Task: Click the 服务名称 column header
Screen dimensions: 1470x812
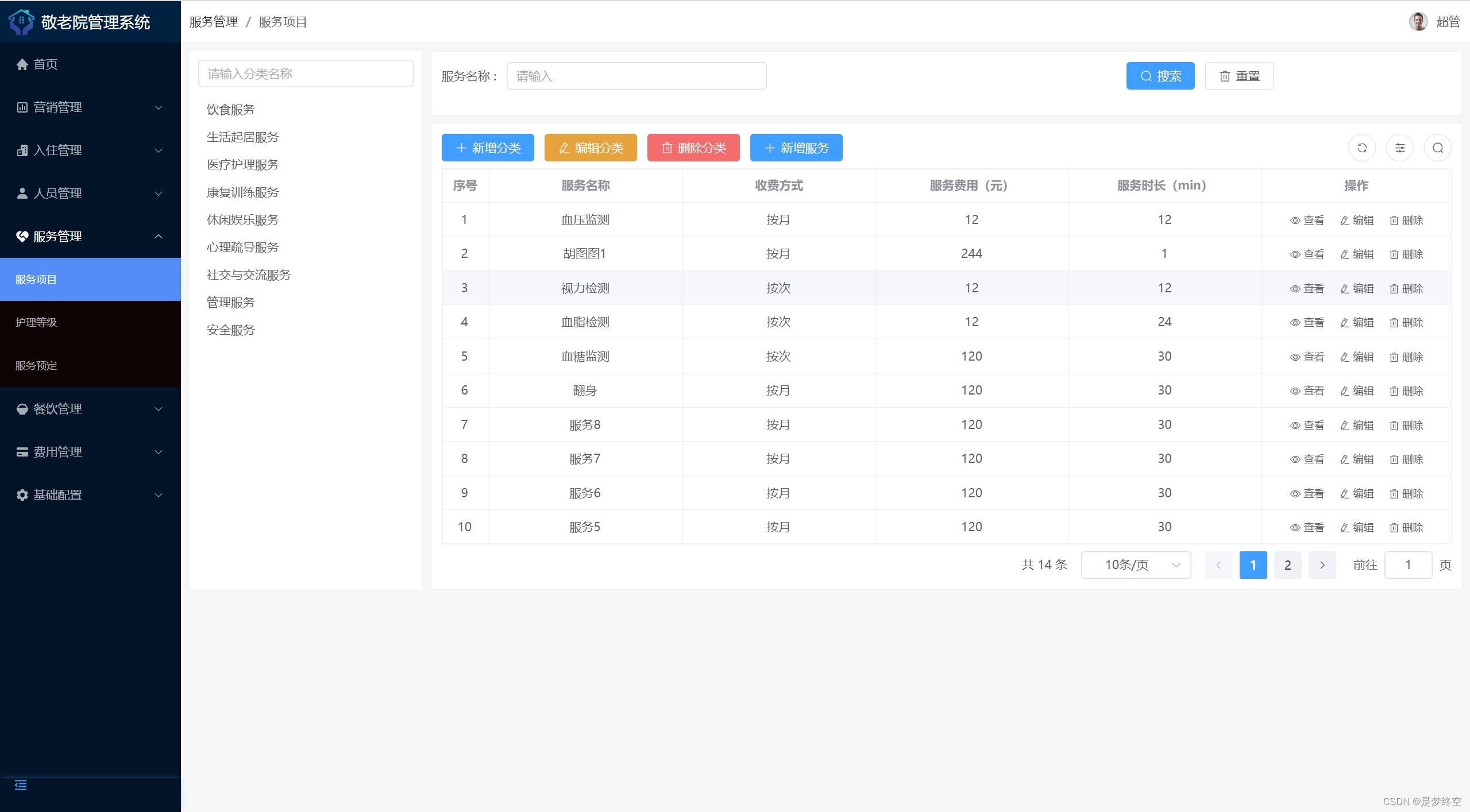Action: pos(585,185)
